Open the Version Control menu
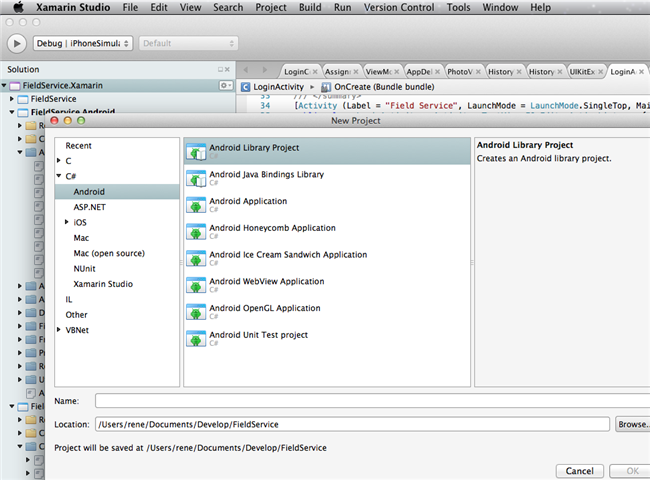This screenshot has height=480, width=650. coord(399,7)
